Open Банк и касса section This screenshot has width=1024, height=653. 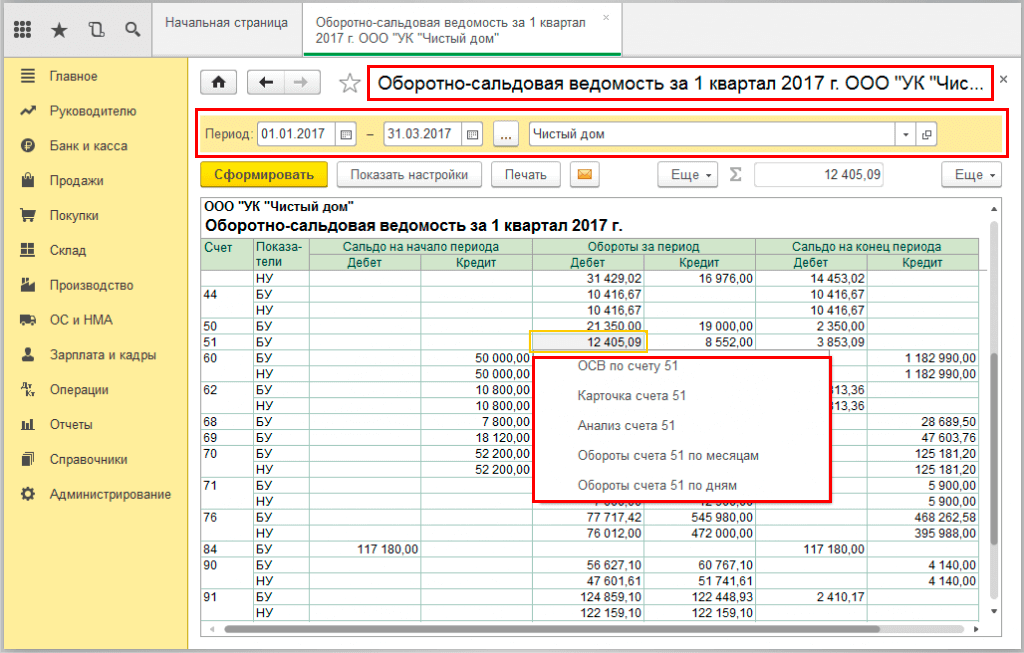point(88,146)
